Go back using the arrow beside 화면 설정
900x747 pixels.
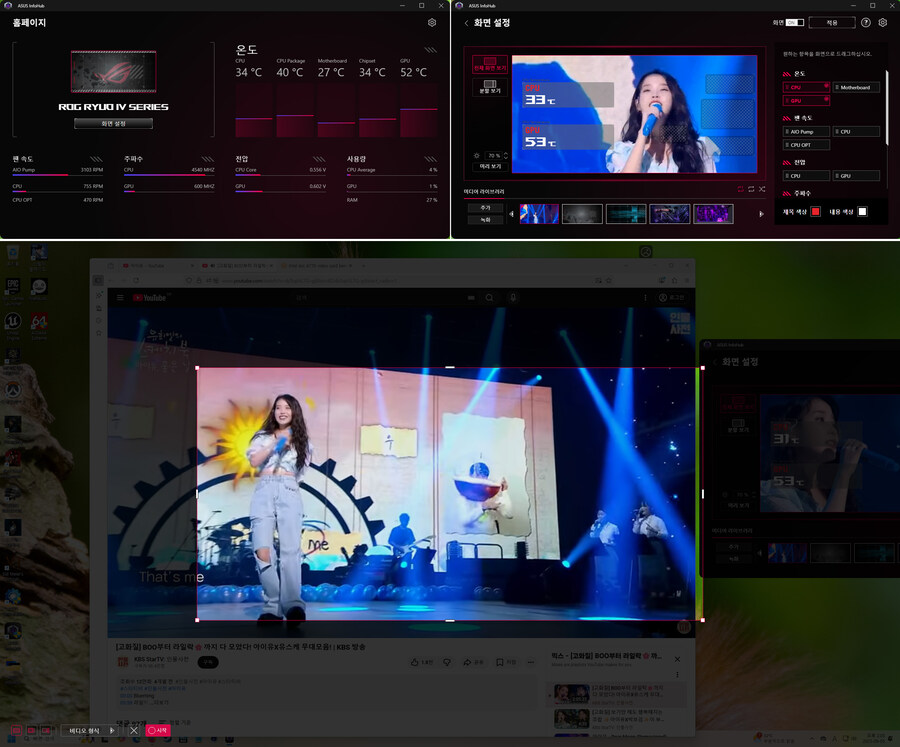pos(466,22)
